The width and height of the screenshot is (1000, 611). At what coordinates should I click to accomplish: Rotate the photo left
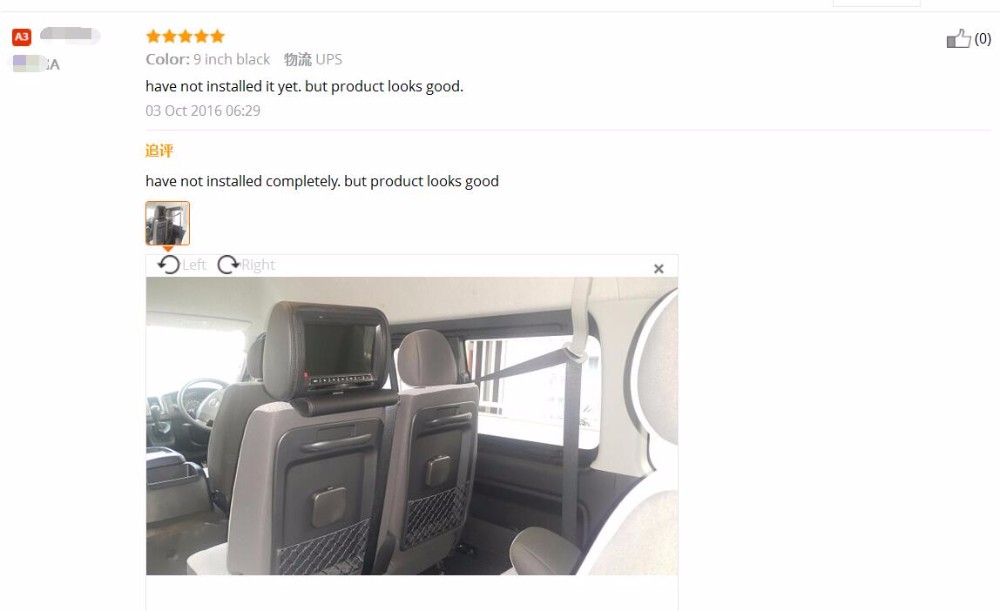[169, 265]
